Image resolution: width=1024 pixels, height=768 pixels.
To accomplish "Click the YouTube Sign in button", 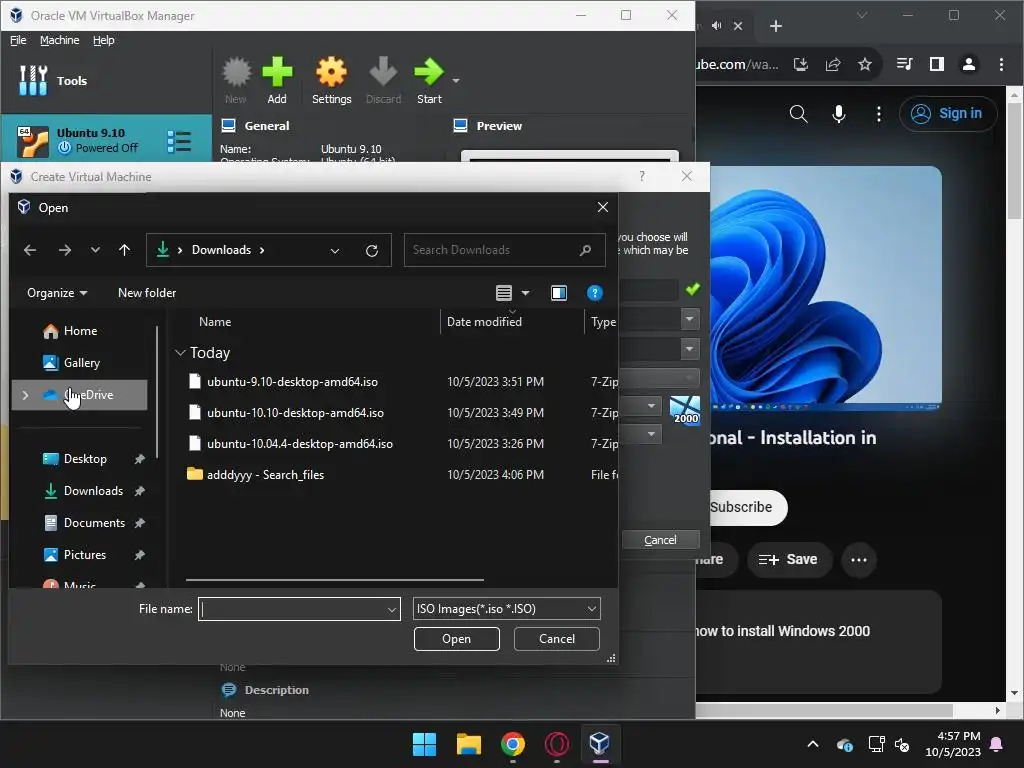I will [x=948, y=114].
